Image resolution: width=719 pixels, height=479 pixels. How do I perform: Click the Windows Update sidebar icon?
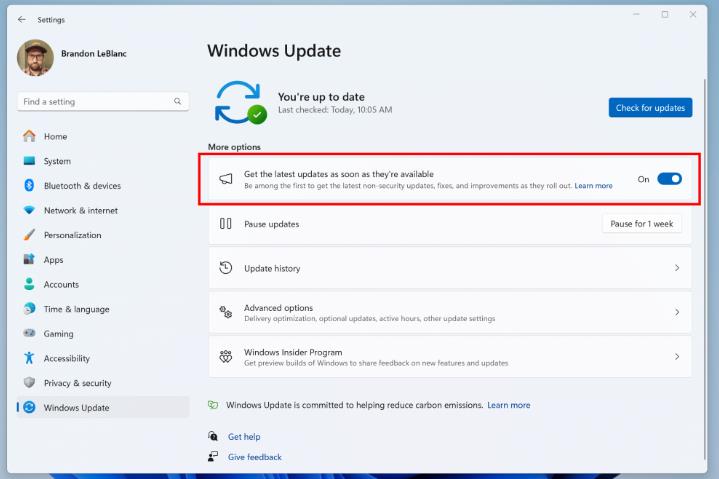coord(29,407)
